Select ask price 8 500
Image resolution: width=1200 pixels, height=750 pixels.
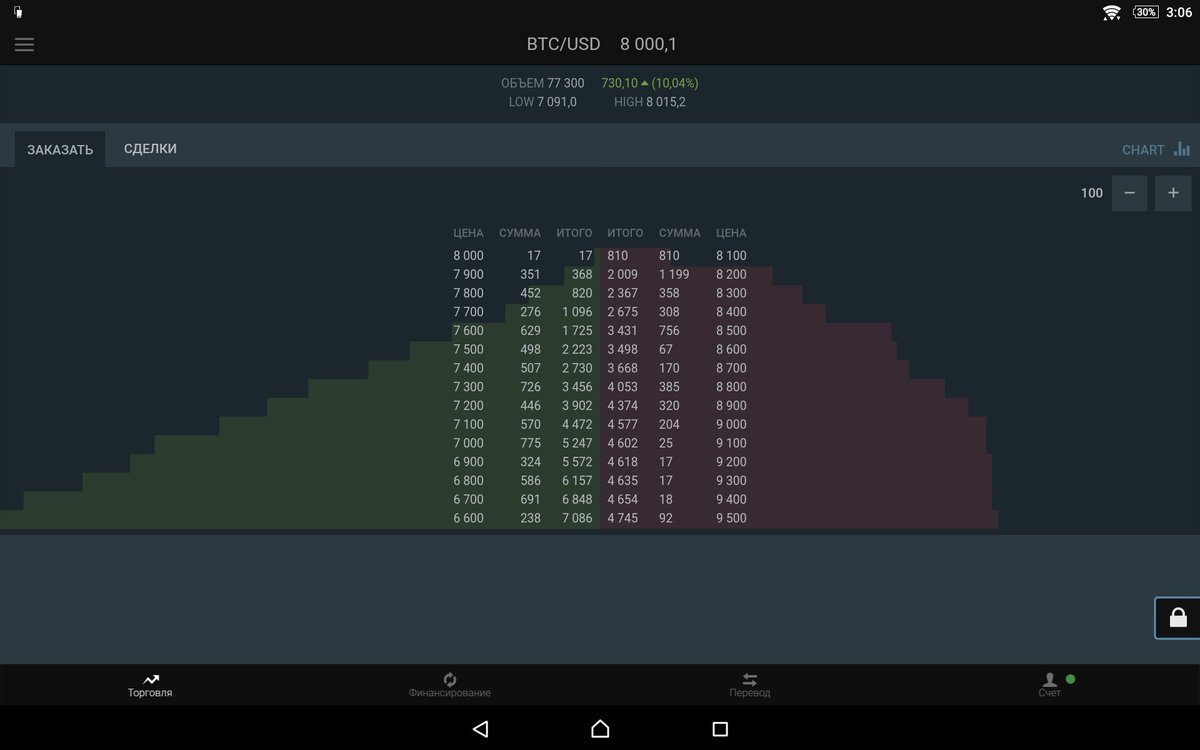[x=731, y=331]
